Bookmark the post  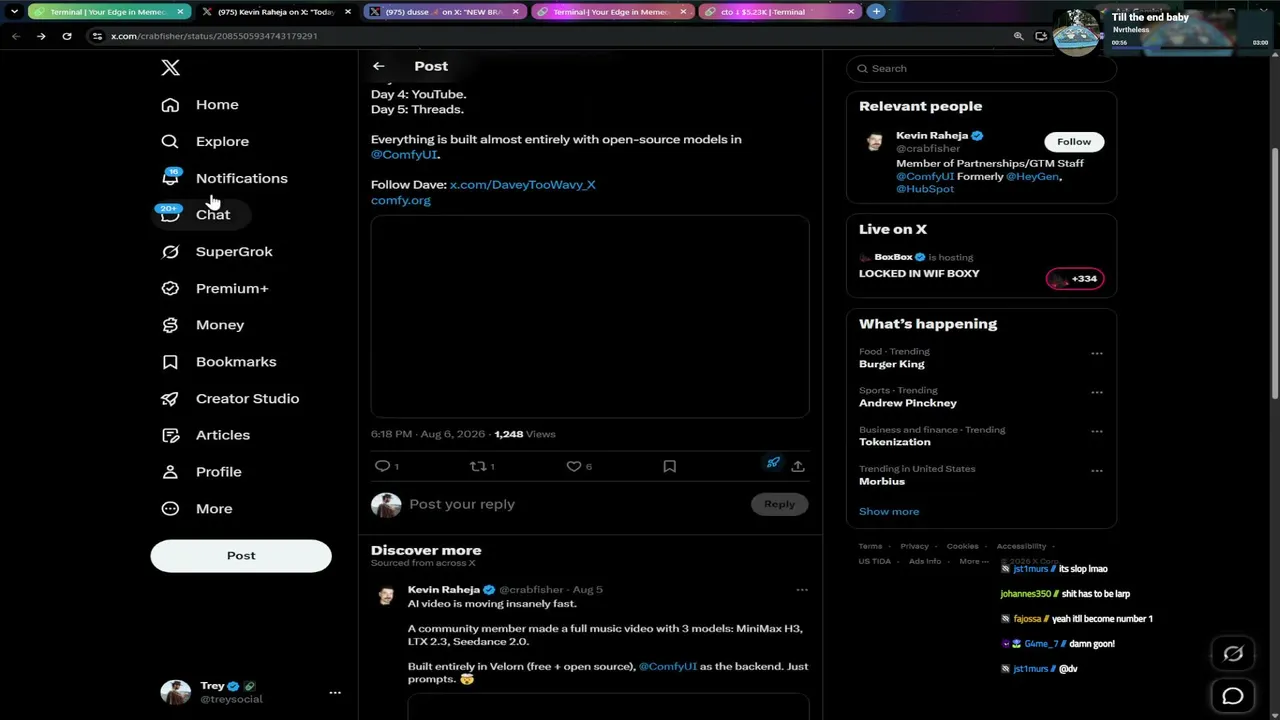coord(670,466)
